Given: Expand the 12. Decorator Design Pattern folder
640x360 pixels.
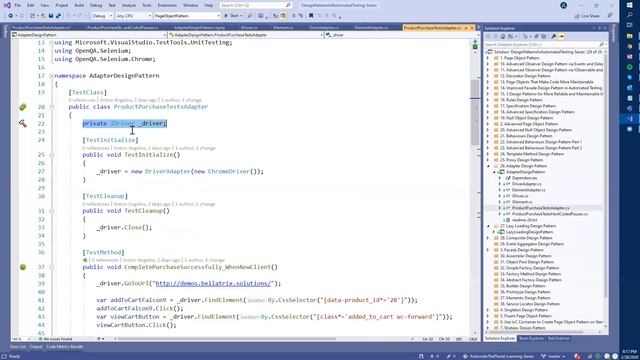Looking at the screenshot, I should click(x=488, y=76).
